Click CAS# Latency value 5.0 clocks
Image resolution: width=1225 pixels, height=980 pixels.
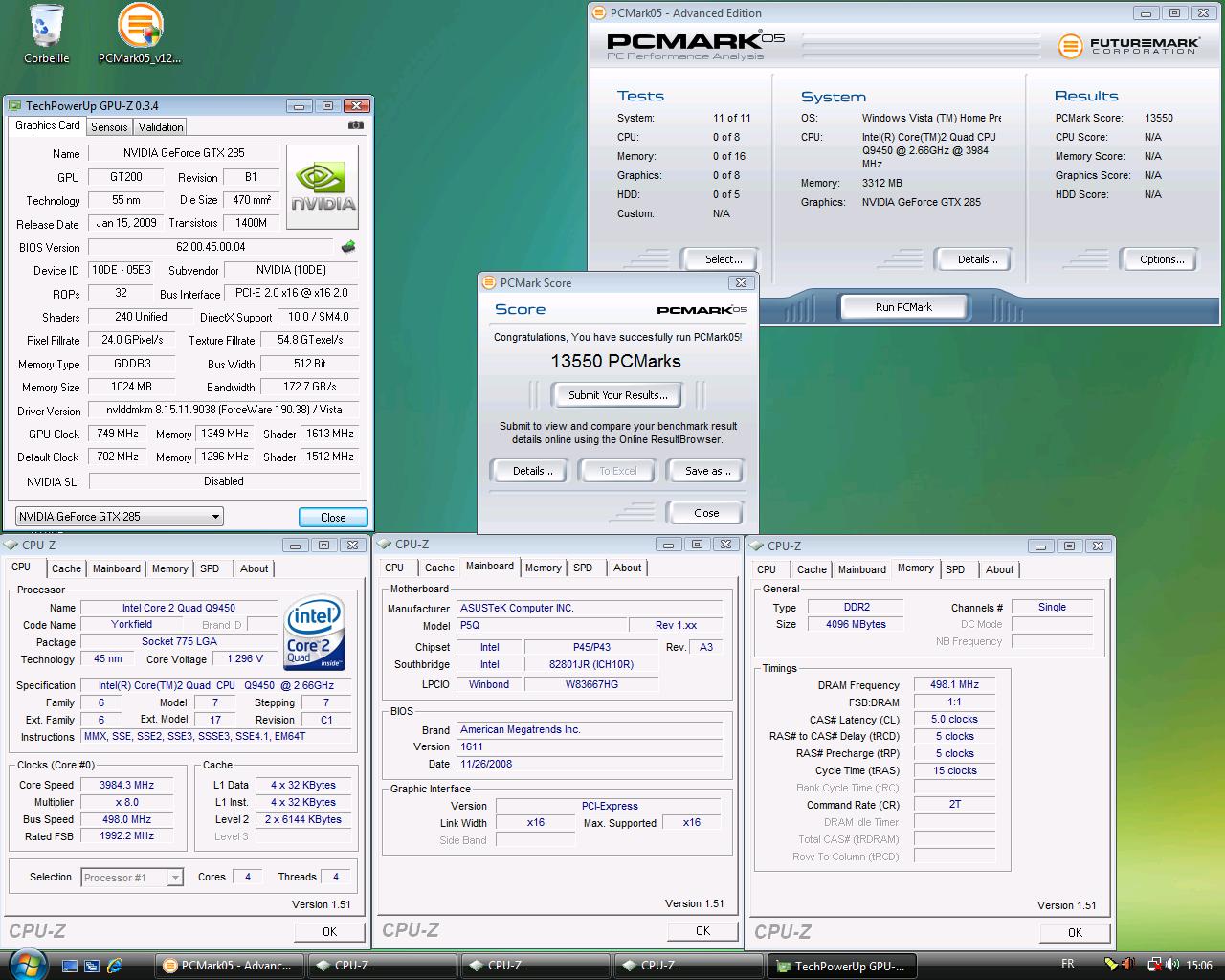click(x=955, y=720)
